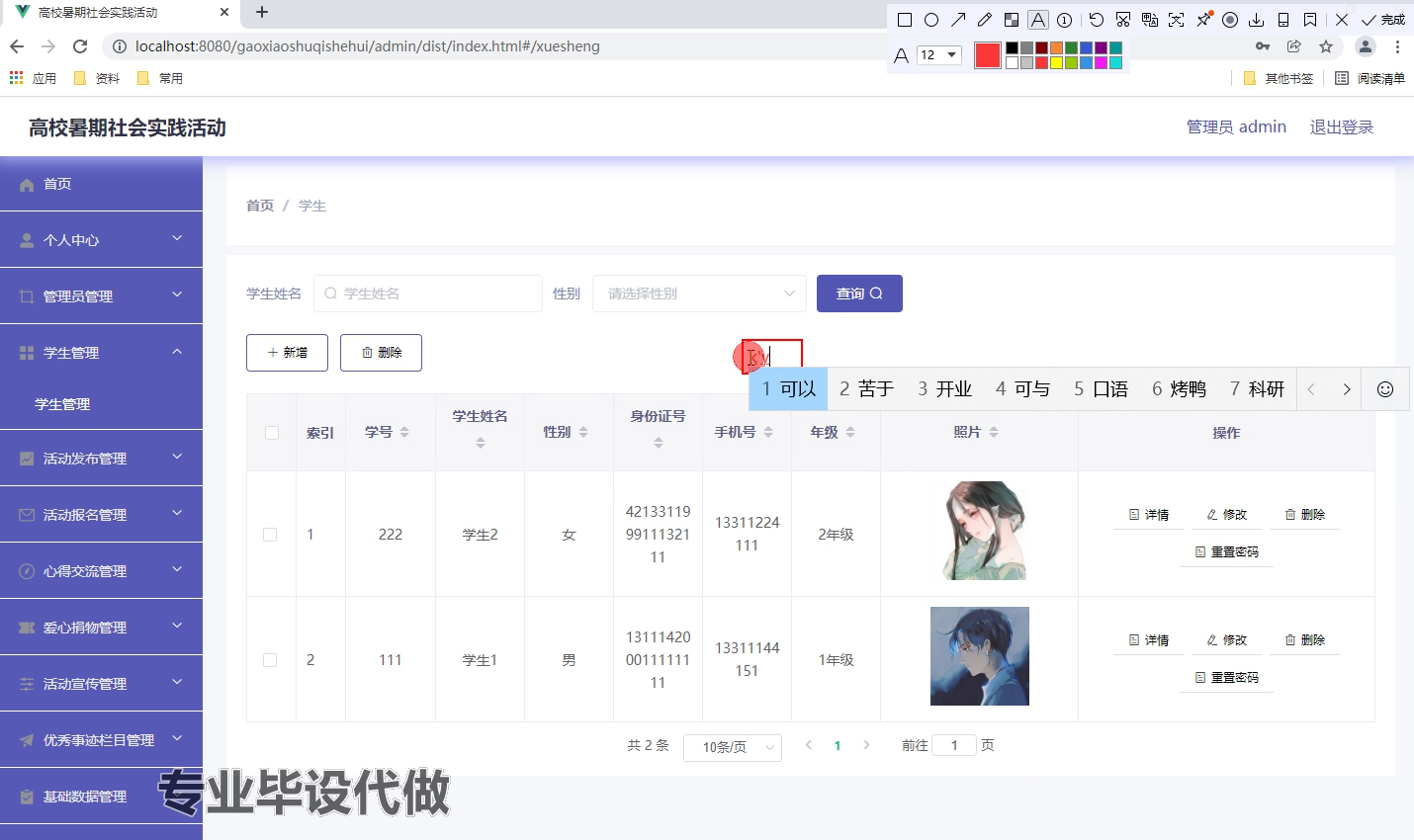This screenshot has height=840, width=1414.
Task: Click the text recognition (OCR) icon
Action: [x=1177, y=20]
